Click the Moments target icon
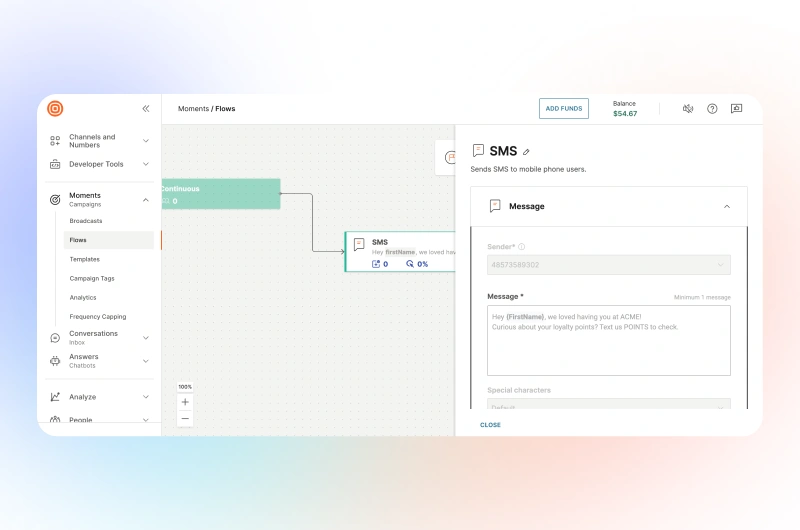Image resolution: width=800 pixels, height=530 pixels. click(55, 199)
